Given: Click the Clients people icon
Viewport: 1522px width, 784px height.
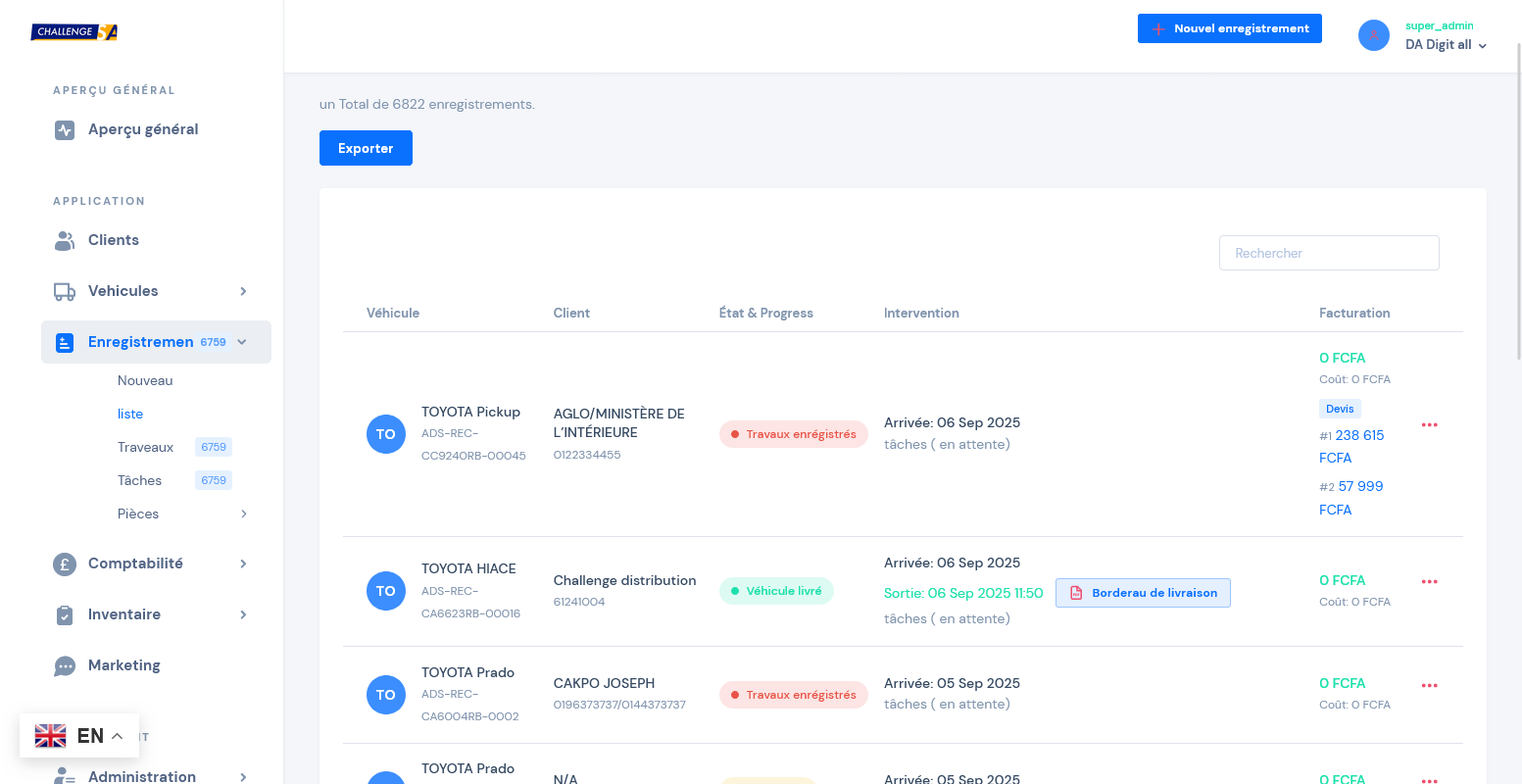Looking at the screenshot, I should (x=65, y=240).
